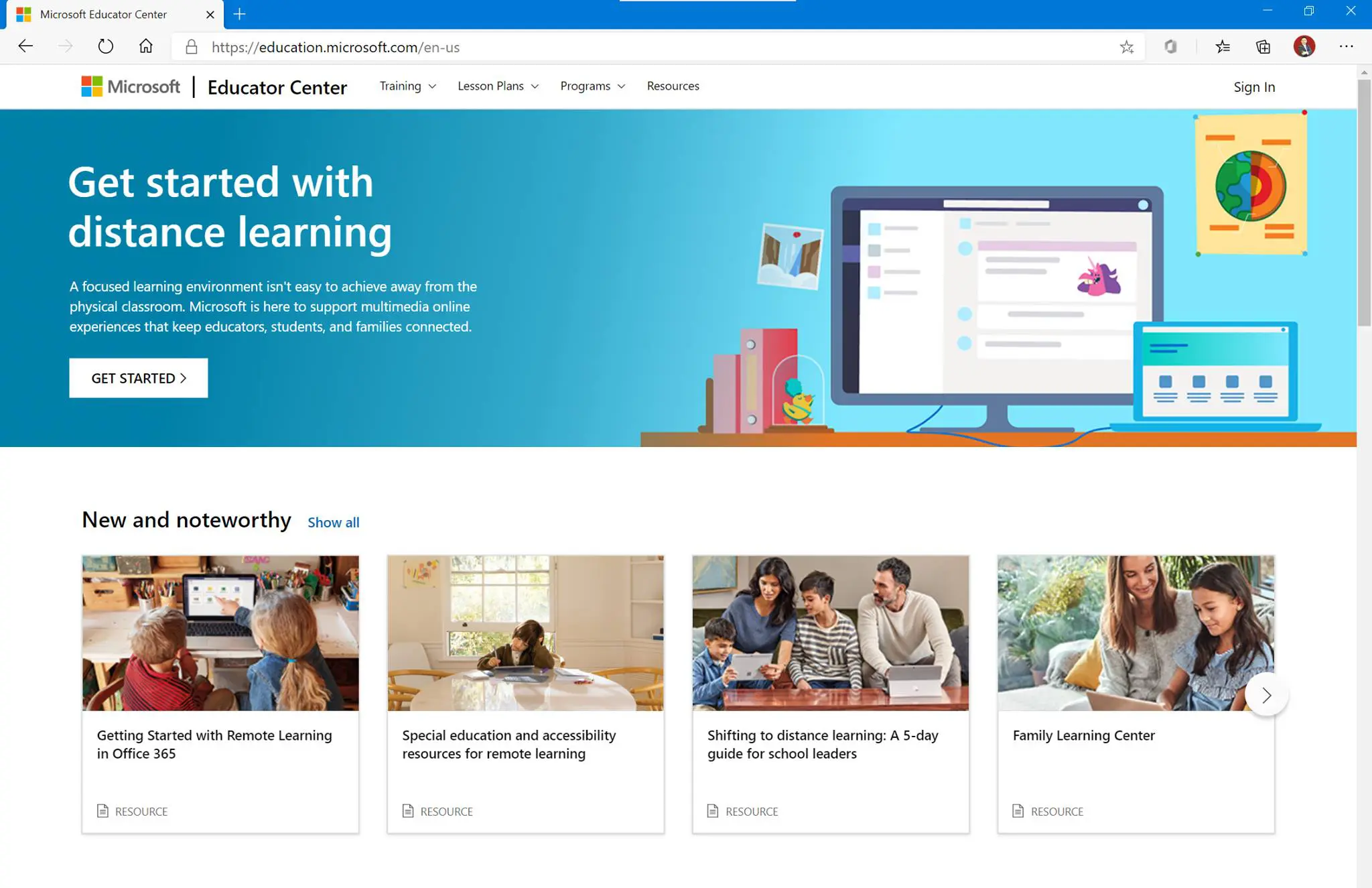Expand the Lesson Plans menu
The width and height of the screenshot is (1372, 888).
[498, 86]
